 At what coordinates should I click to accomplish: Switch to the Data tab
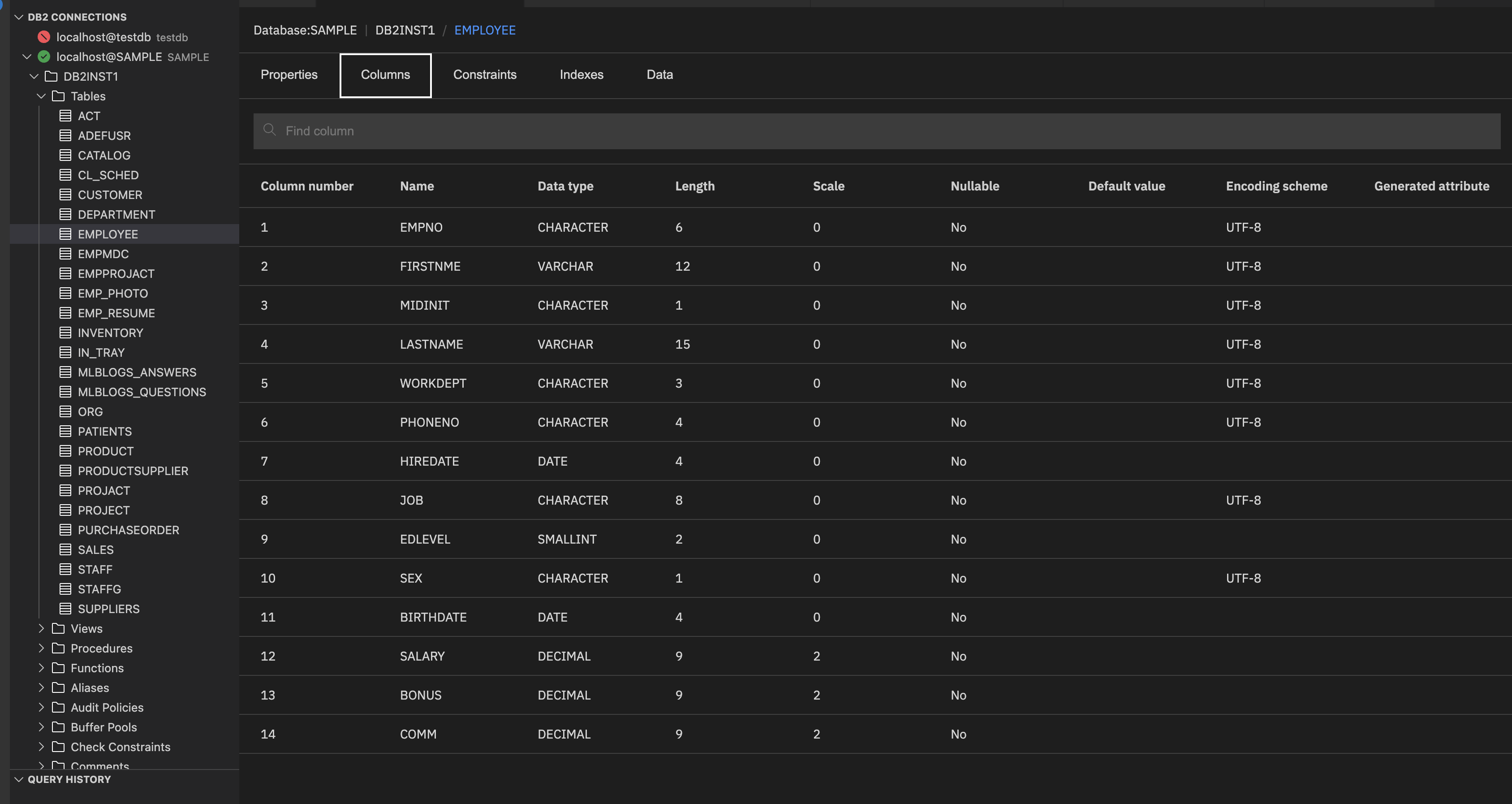pos(659,74)
